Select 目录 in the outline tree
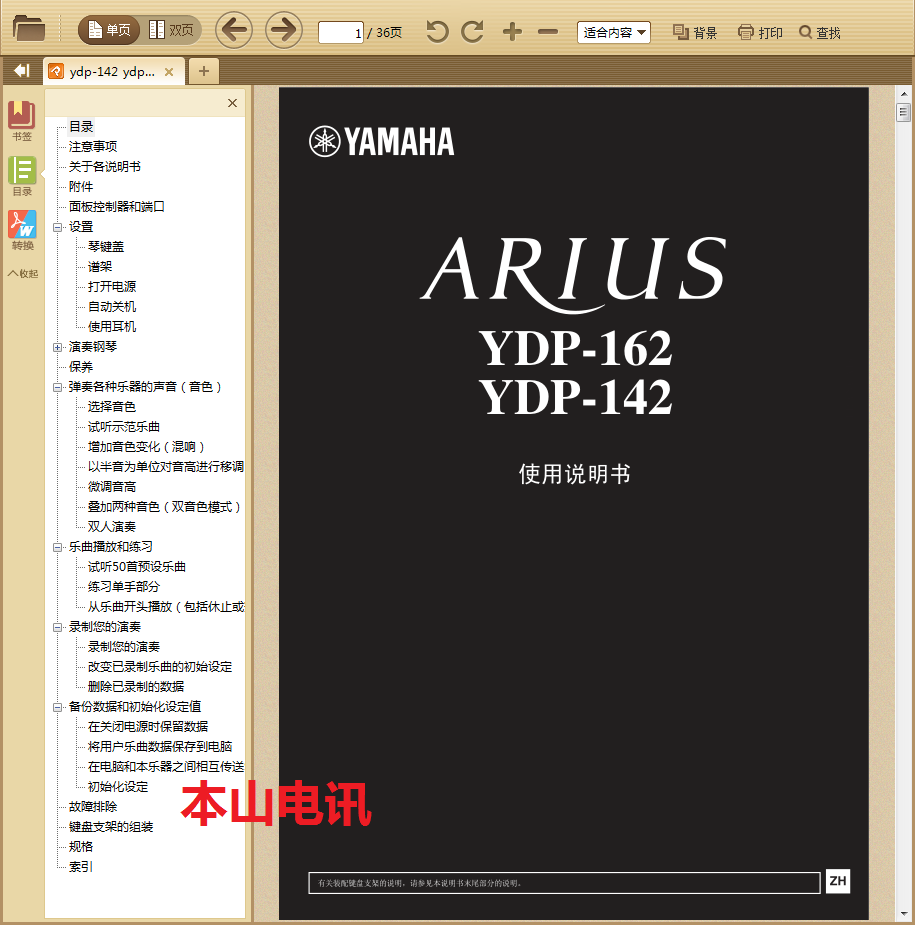 [x=81, y=127]
